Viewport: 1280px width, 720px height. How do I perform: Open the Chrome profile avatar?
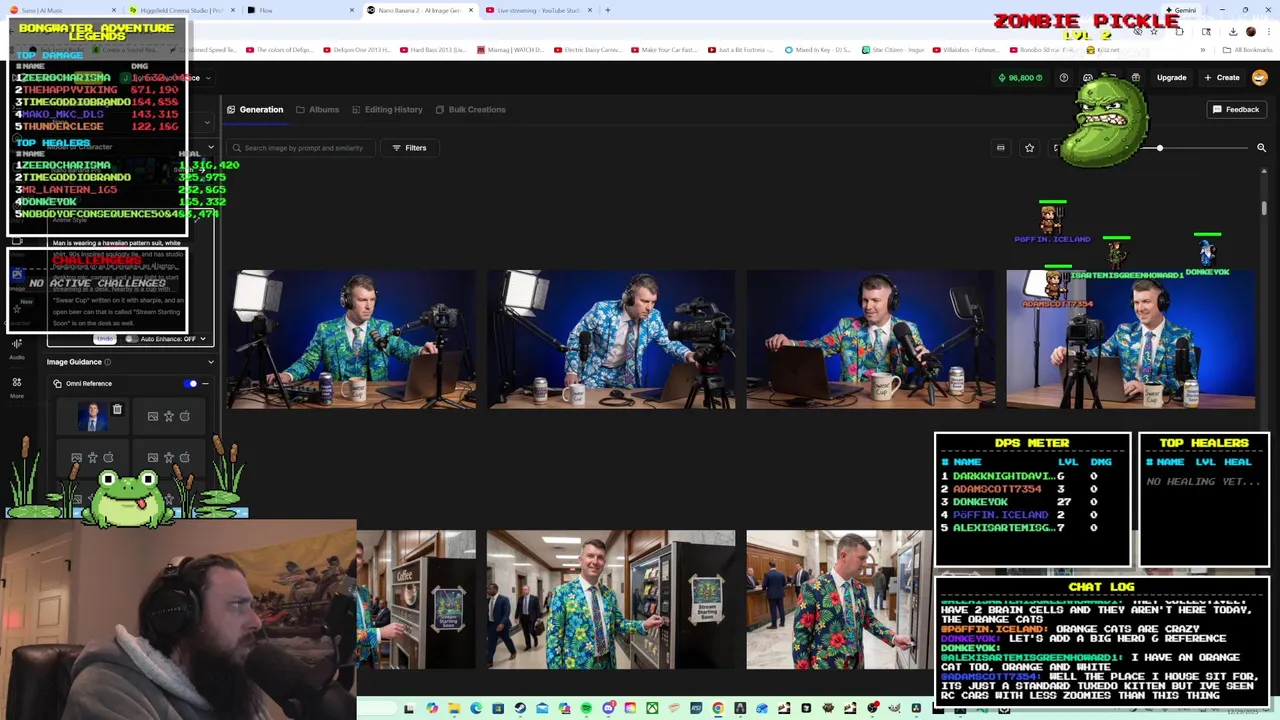tap(1250, 32)
